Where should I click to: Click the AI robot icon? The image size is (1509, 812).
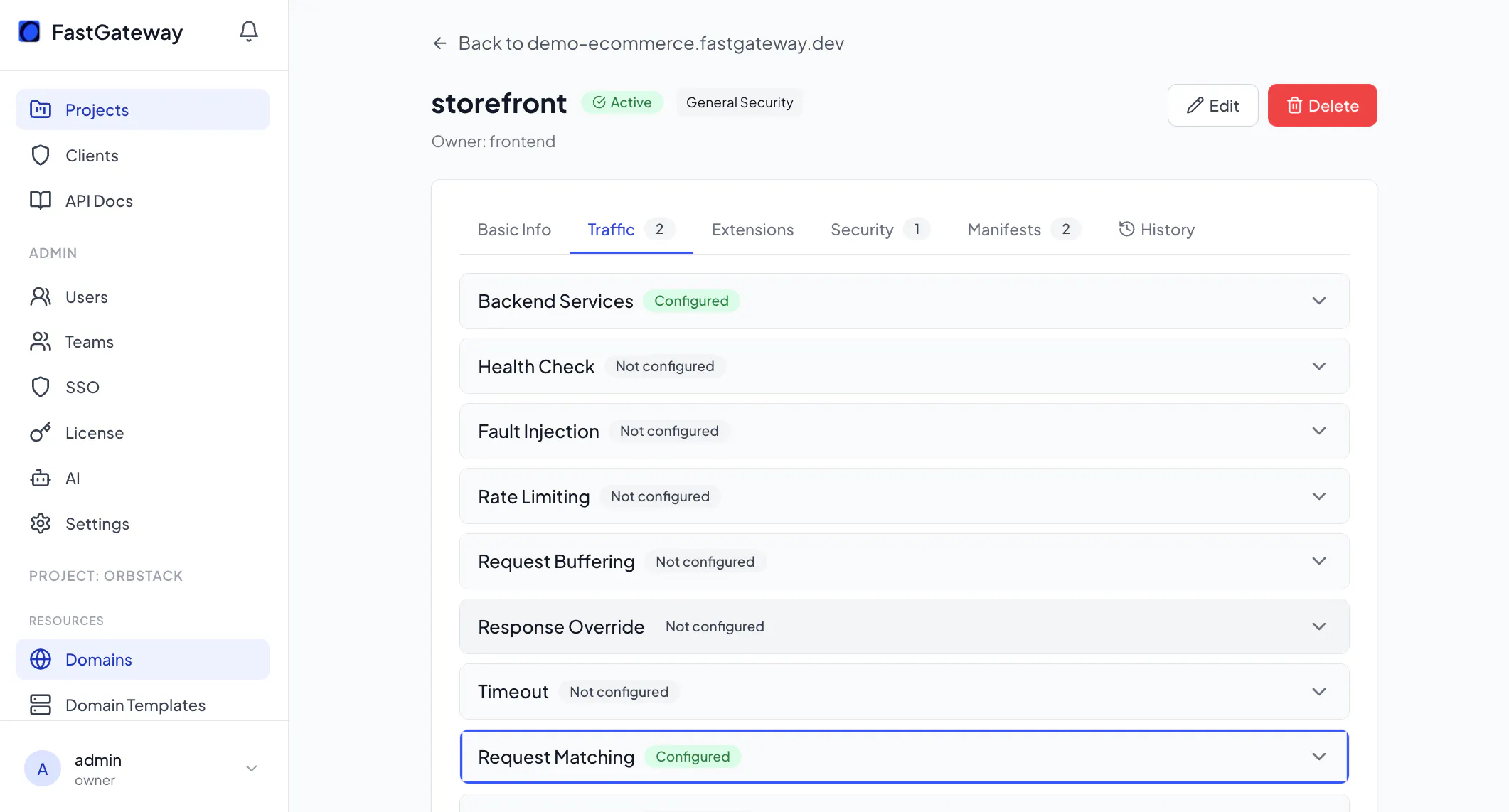[x=41, y=478]
